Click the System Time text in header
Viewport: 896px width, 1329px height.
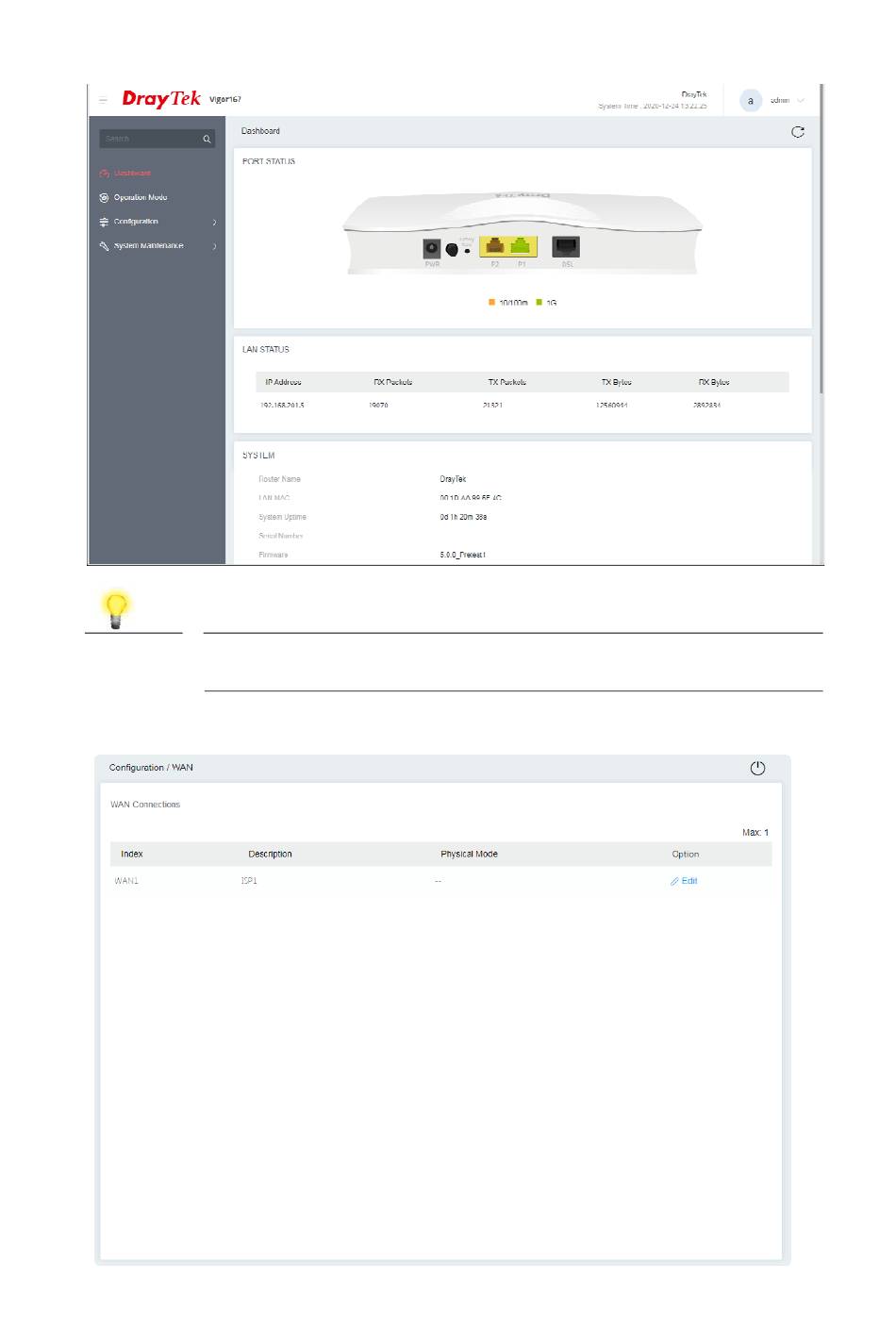tap(652, 106)
